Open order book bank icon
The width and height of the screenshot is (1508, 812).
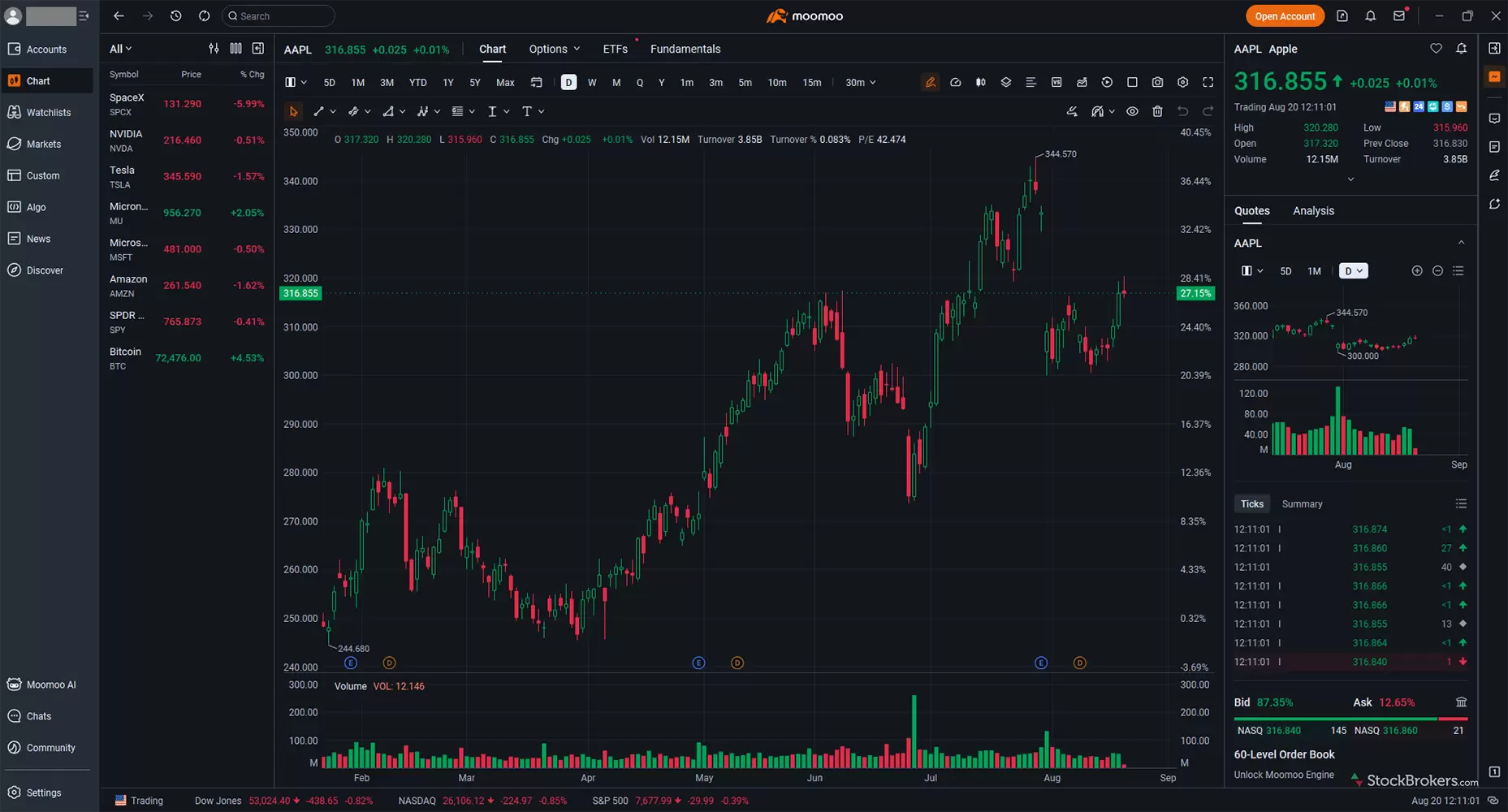pyautogui.click(x=1461, y=702)
